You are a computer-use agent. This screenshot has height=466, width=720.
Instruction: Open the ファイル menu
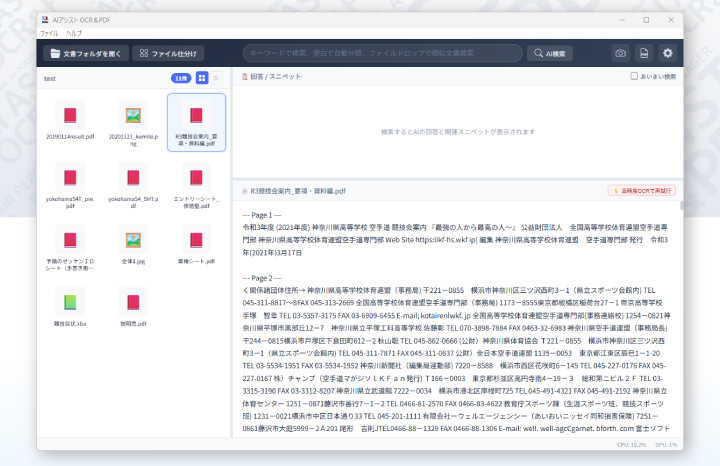tap(49, 33)
